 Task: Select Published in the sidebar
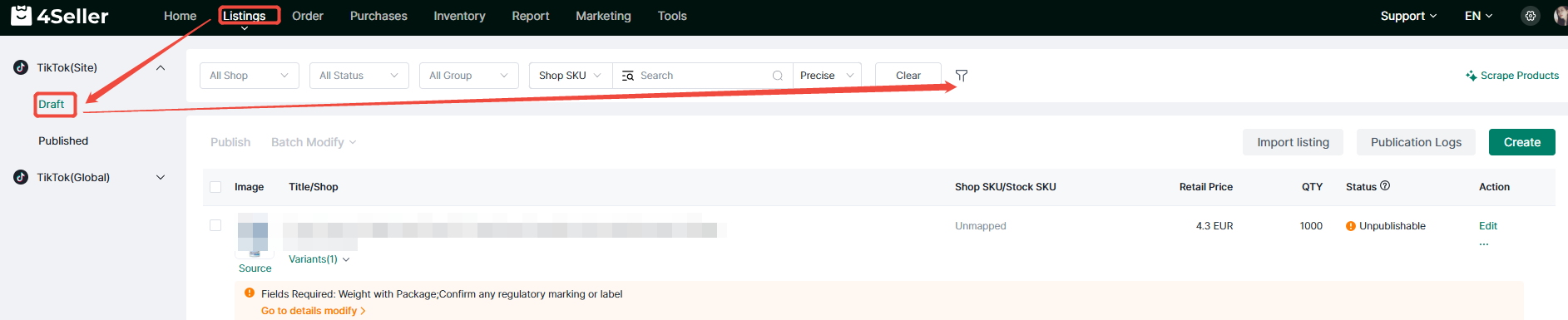[63, 140]
